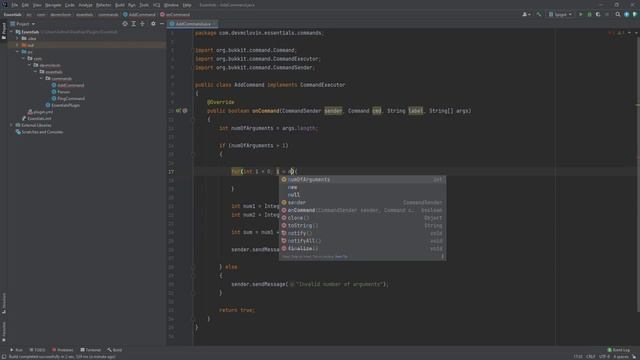Choose numOfArguments from completion popup
Viewport: 640px width, 360px height.
coord(362,179)
